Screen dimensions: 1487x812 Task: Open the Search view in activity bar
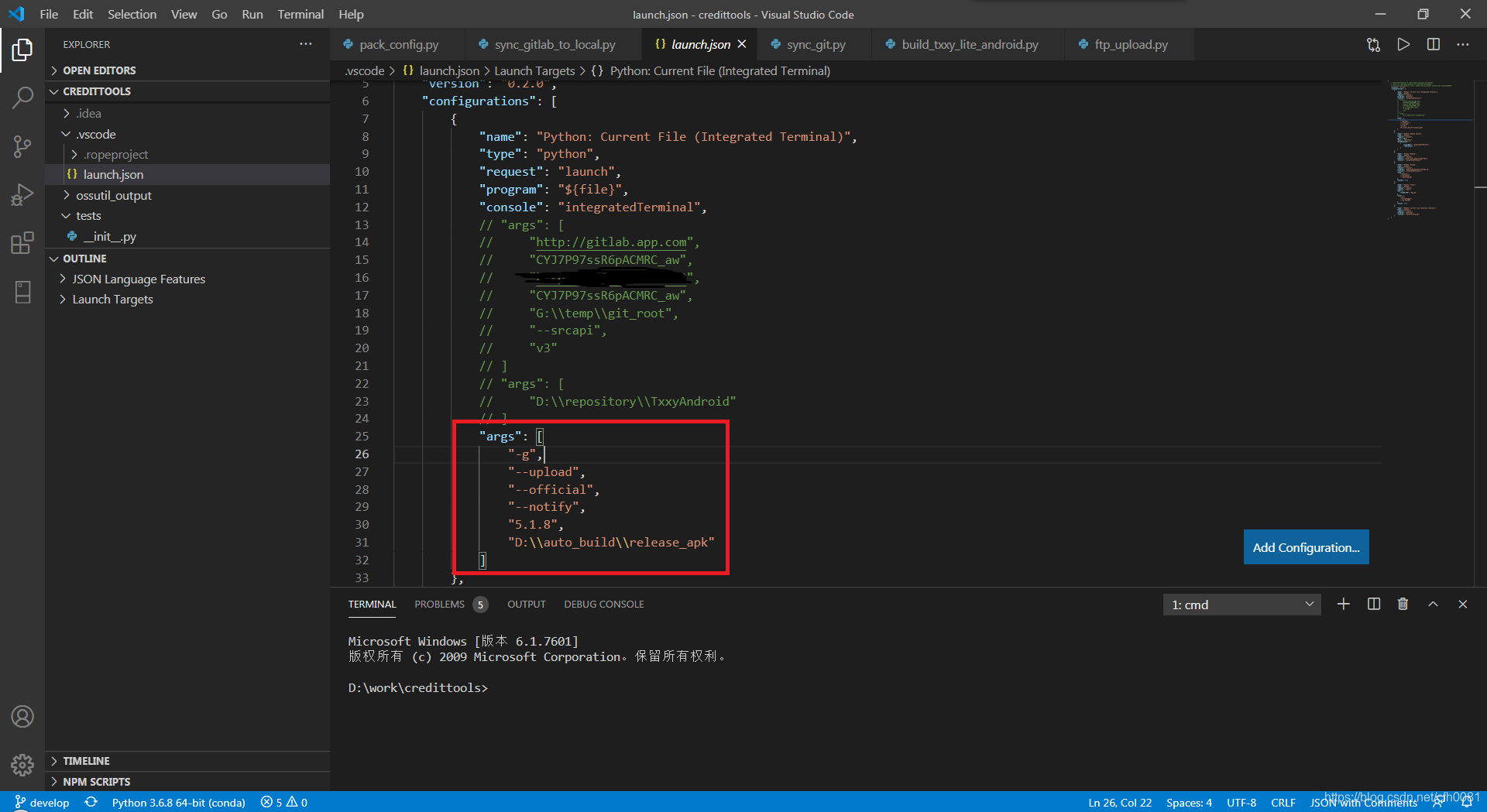[22, 98]
